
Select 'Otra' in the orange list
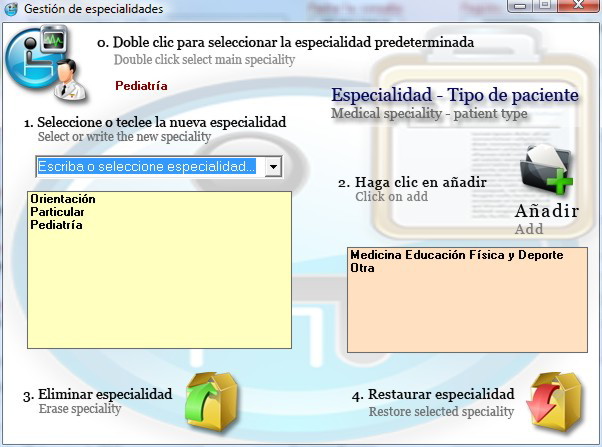(x=362, y=268)
